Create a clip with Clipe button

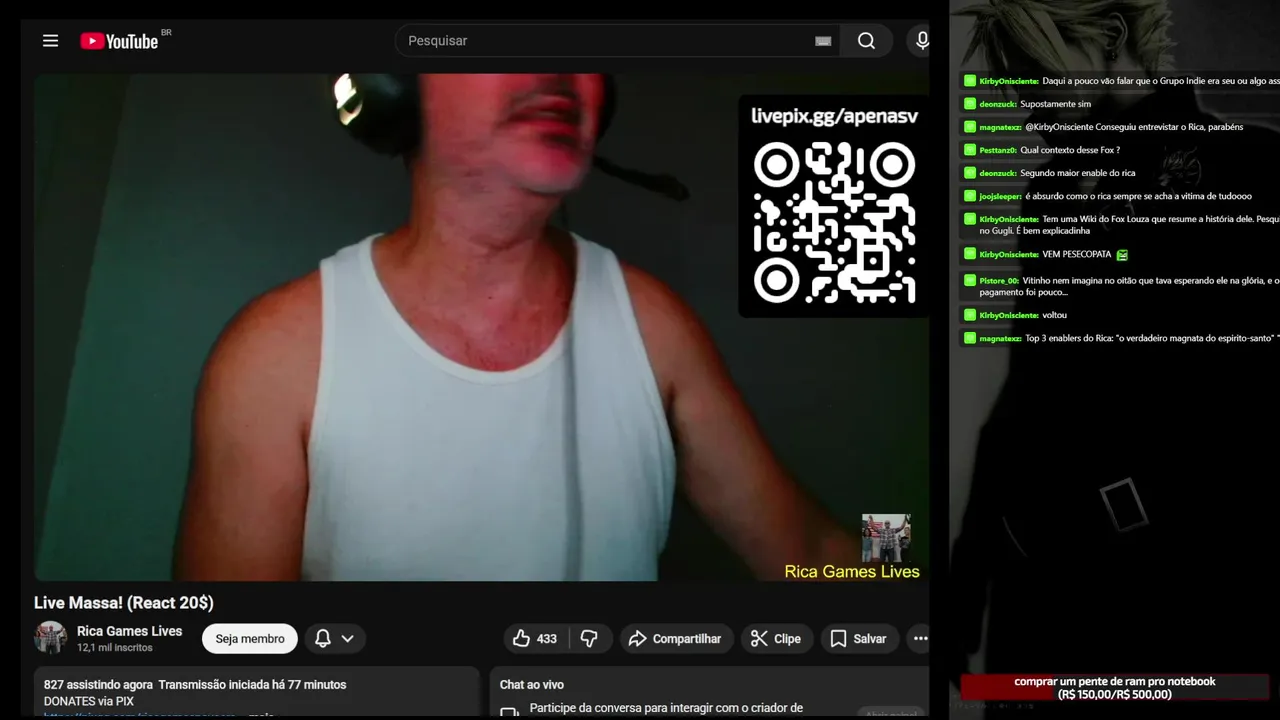[776, 638]
